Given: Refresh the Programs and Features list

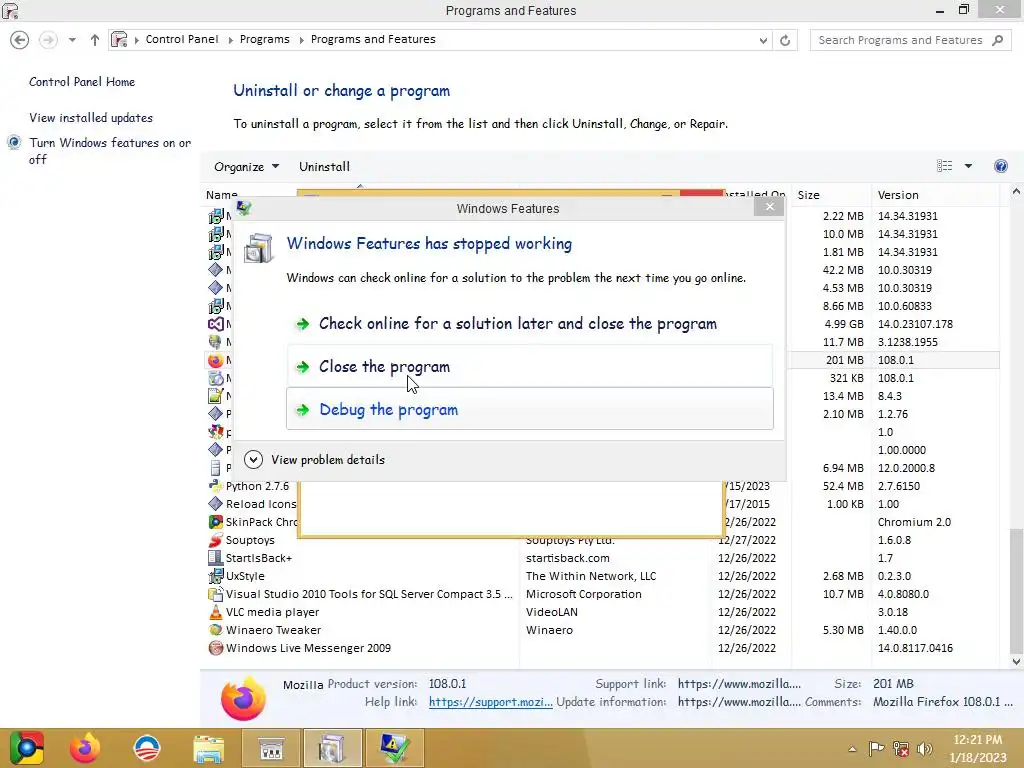Looking at the screenshot, I should pyautogui.click(x=785, y=40).
